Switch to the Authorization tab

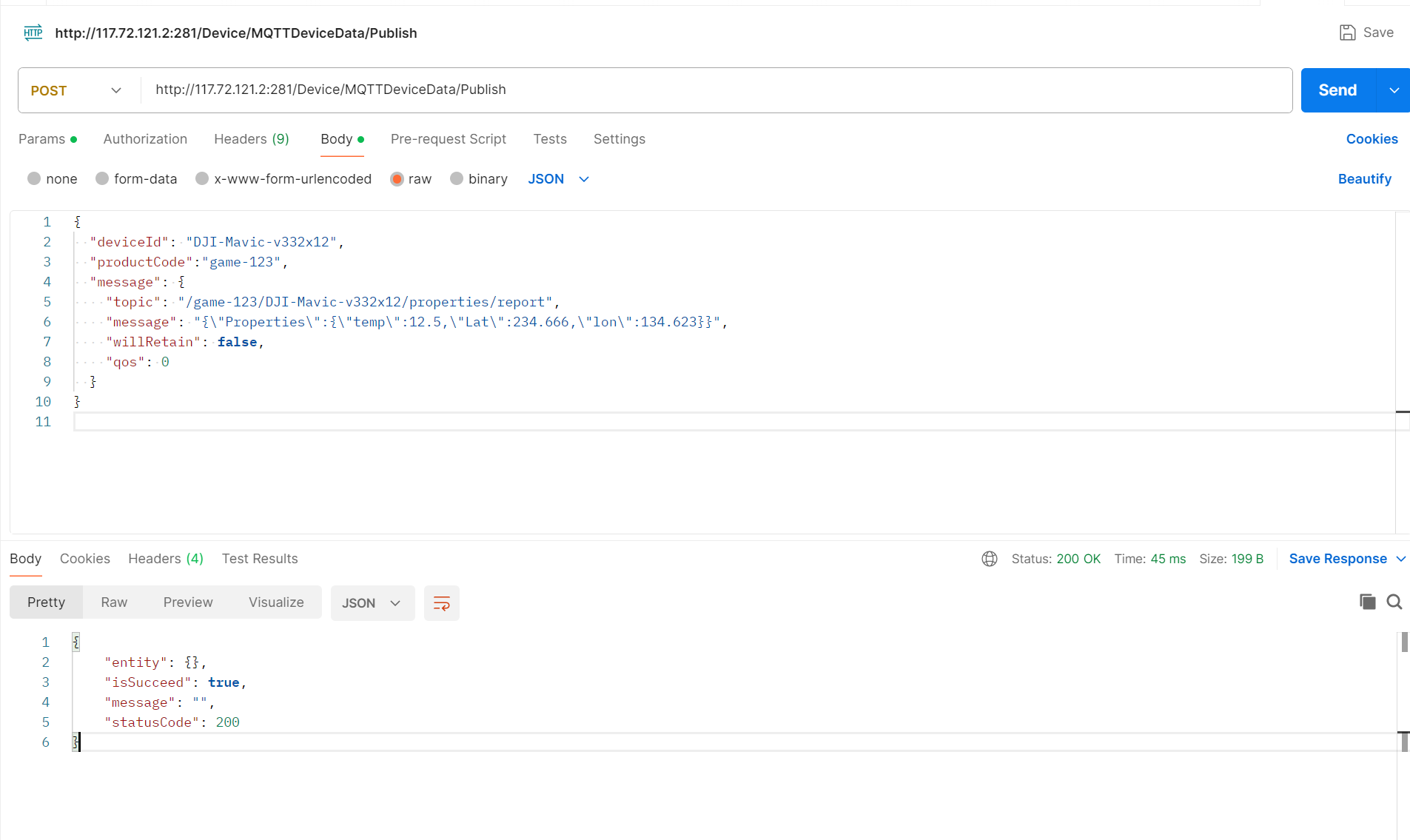click(x=145, y=139)
